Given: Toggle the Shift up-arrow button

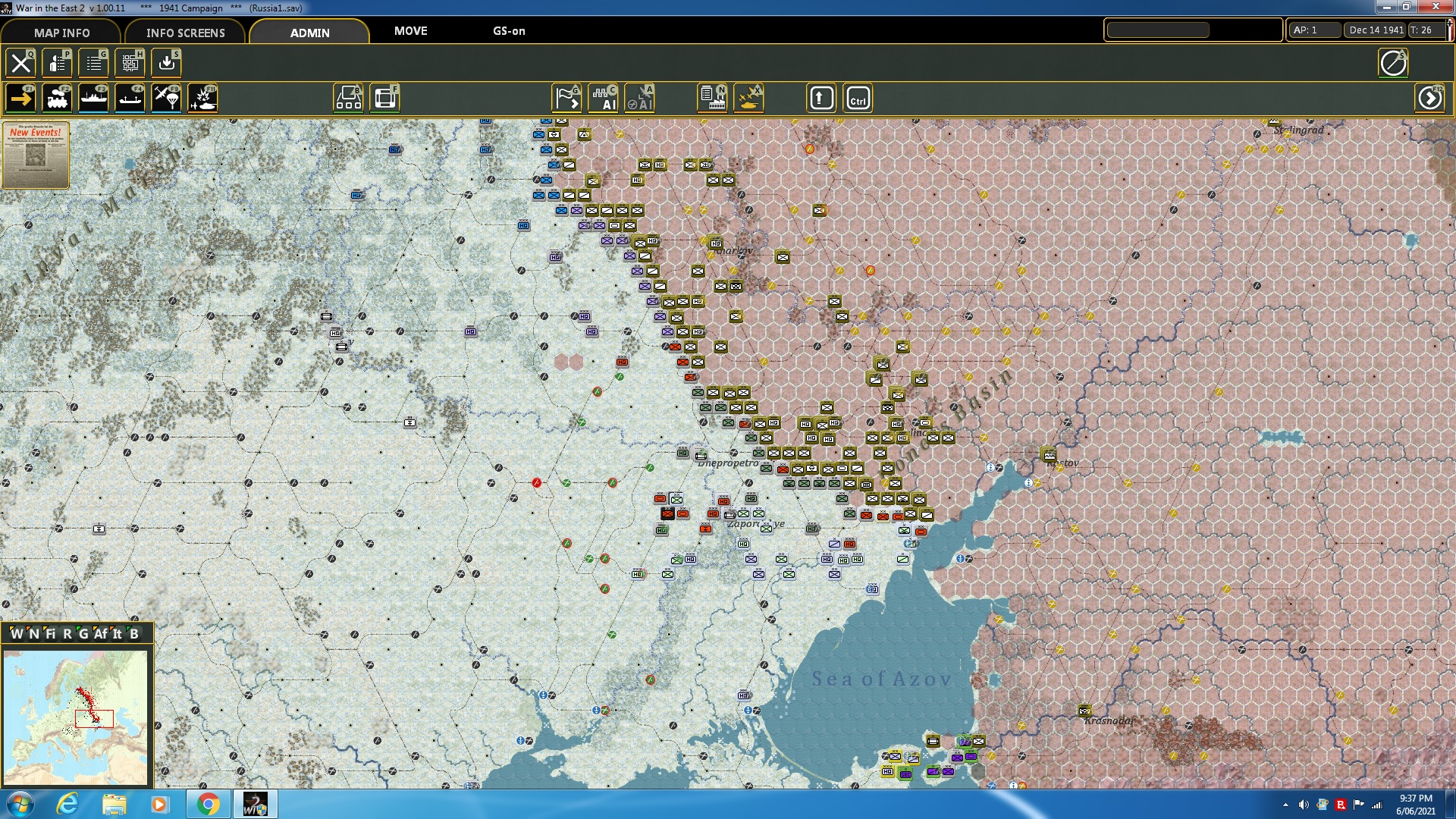Looking at the screenshot, I should (x=821, y=99).
